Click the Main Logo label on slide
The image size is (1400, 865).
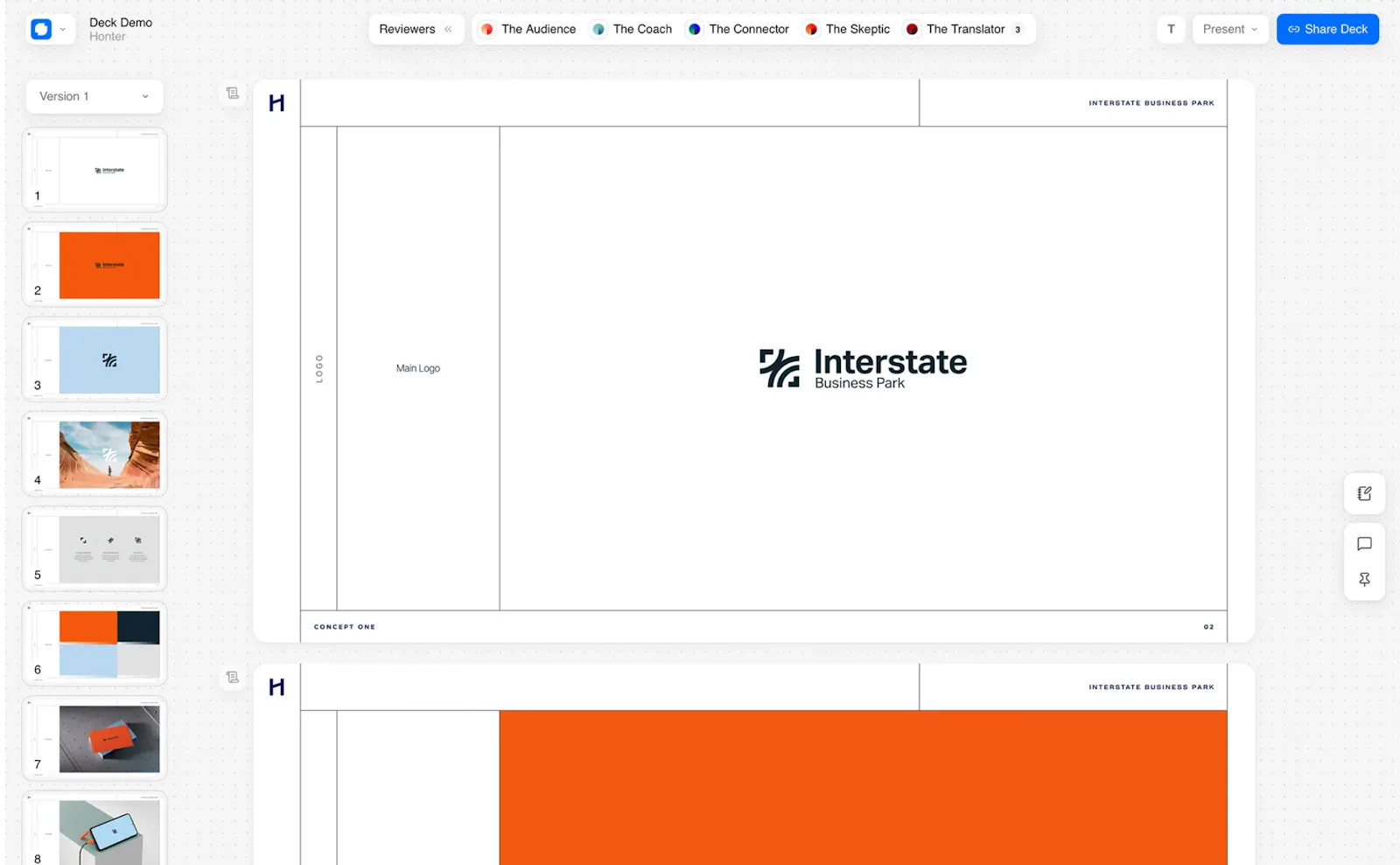click(x=418, y=368)
